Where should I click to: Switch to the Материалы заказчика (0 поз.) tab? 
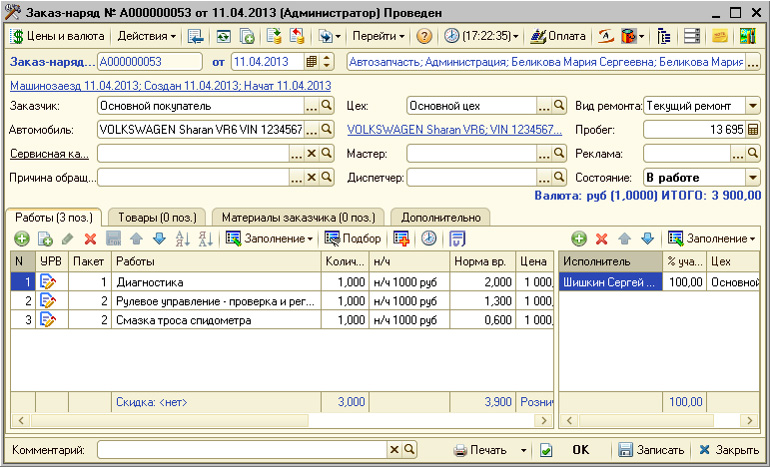point(298,218)
